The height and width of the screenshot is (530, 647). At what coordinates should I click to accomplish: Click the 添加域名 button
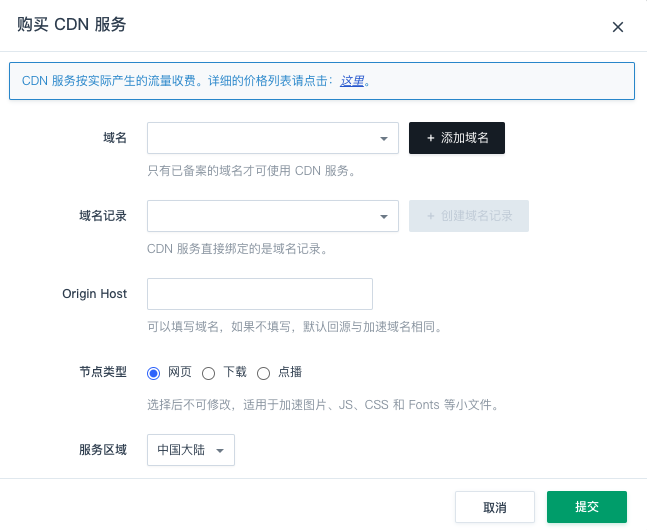pos(457,138)
